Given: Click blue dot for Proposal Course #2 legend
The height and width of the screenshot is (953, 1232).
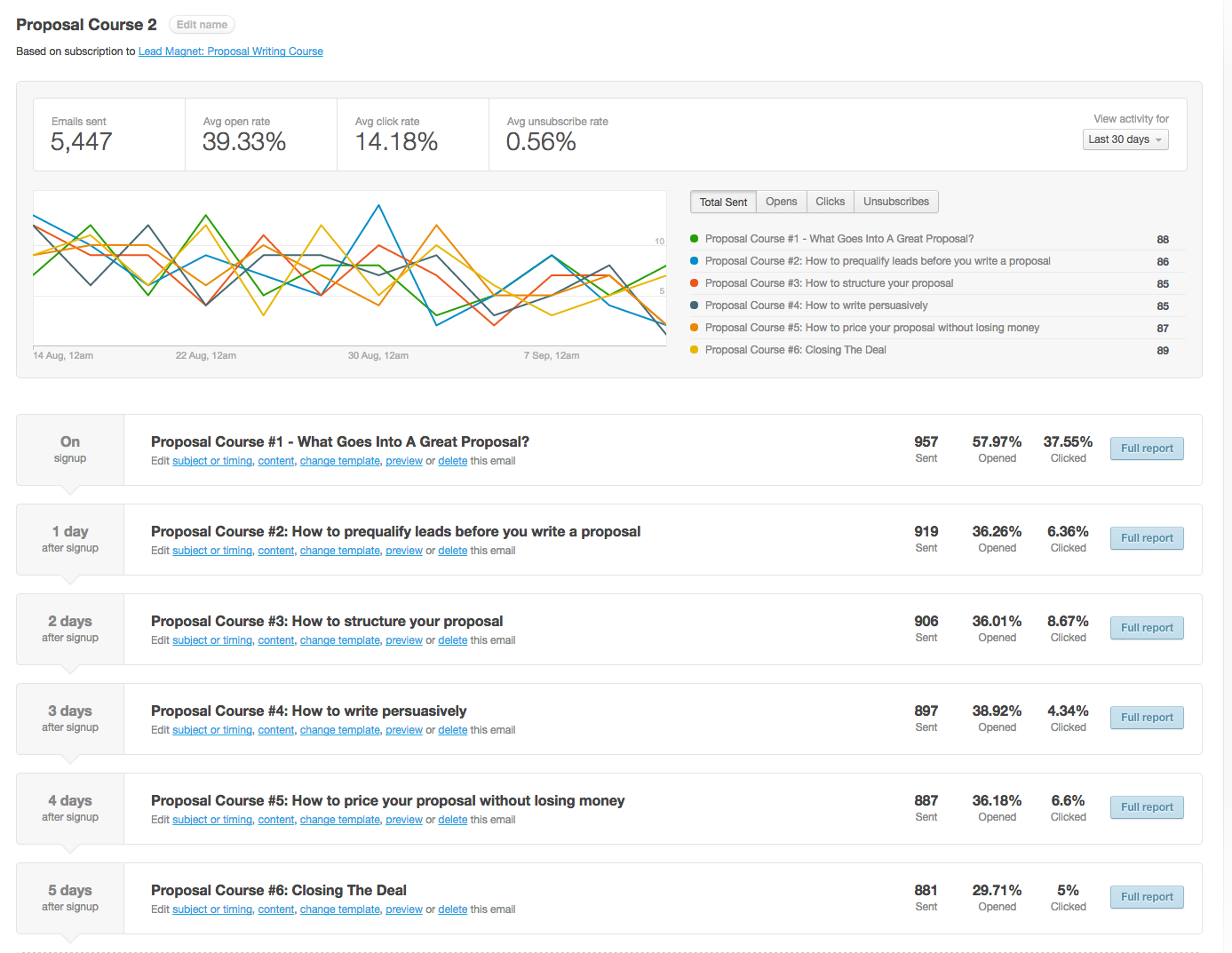Looking at the screenshot, I should click(694, 261).
